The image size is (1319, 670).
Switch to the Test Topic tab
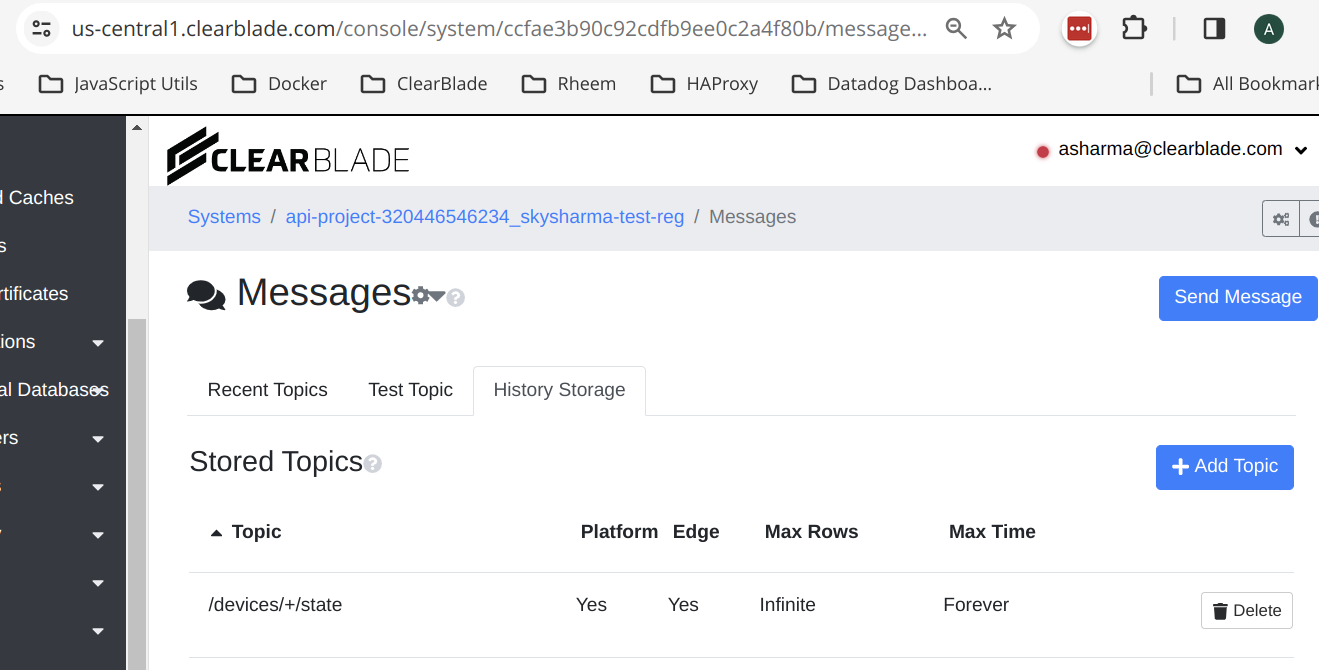tap(410, 390)
